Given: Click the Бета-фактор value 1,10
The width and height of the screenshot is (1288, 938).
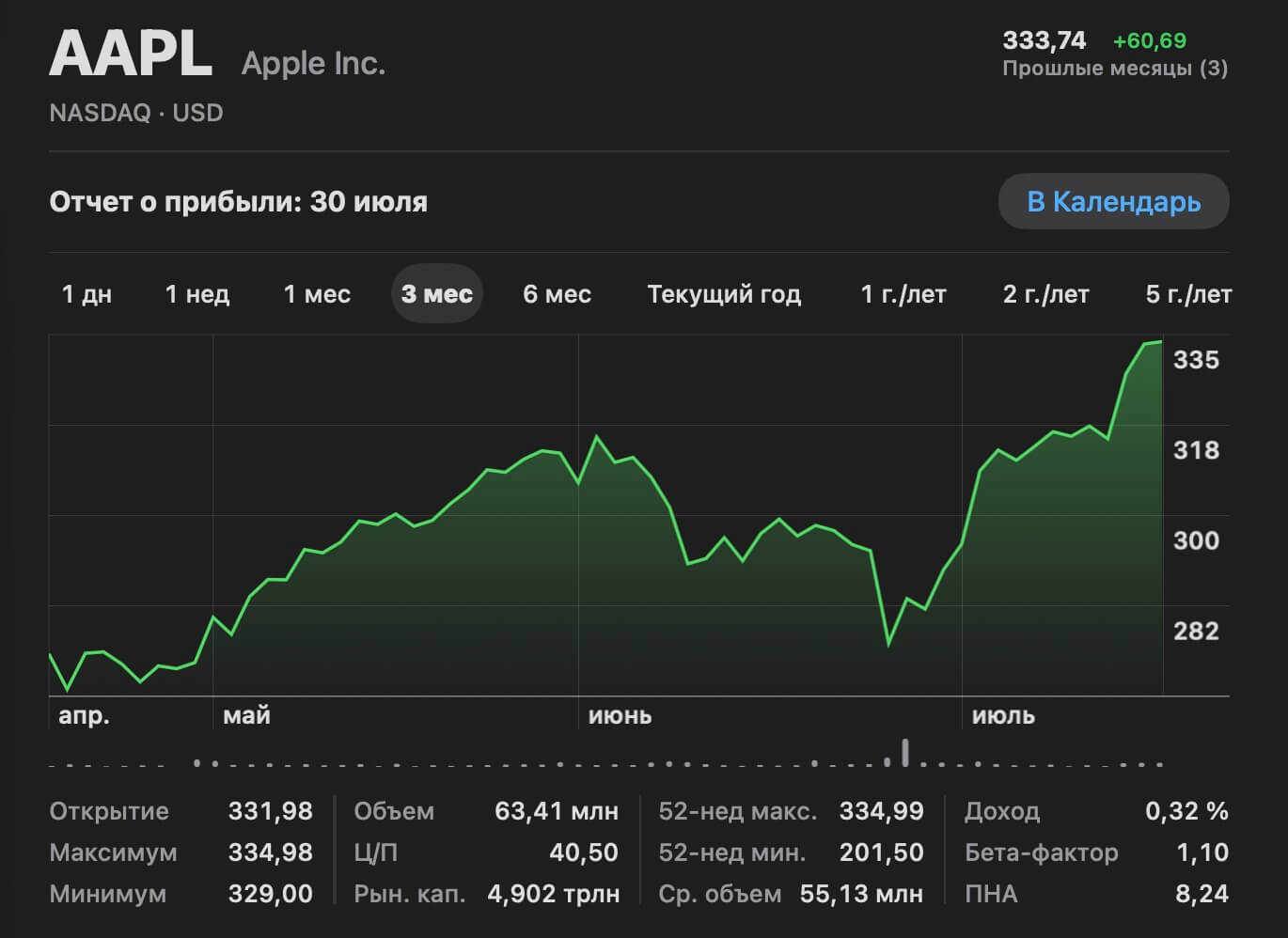Looking at the screenshot, I should click(x=1202, y=852).
